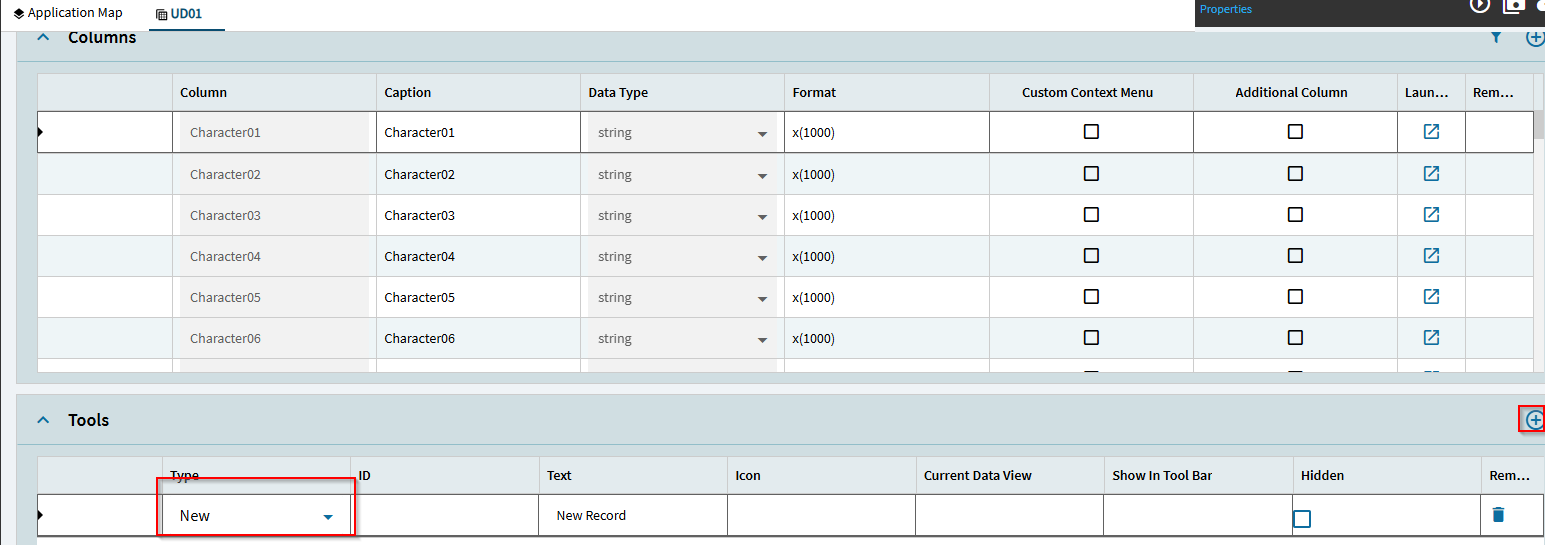Click the Columns filter funnel icon
This screenshot has height=545, width=1545.
[x=1496, y=38]
